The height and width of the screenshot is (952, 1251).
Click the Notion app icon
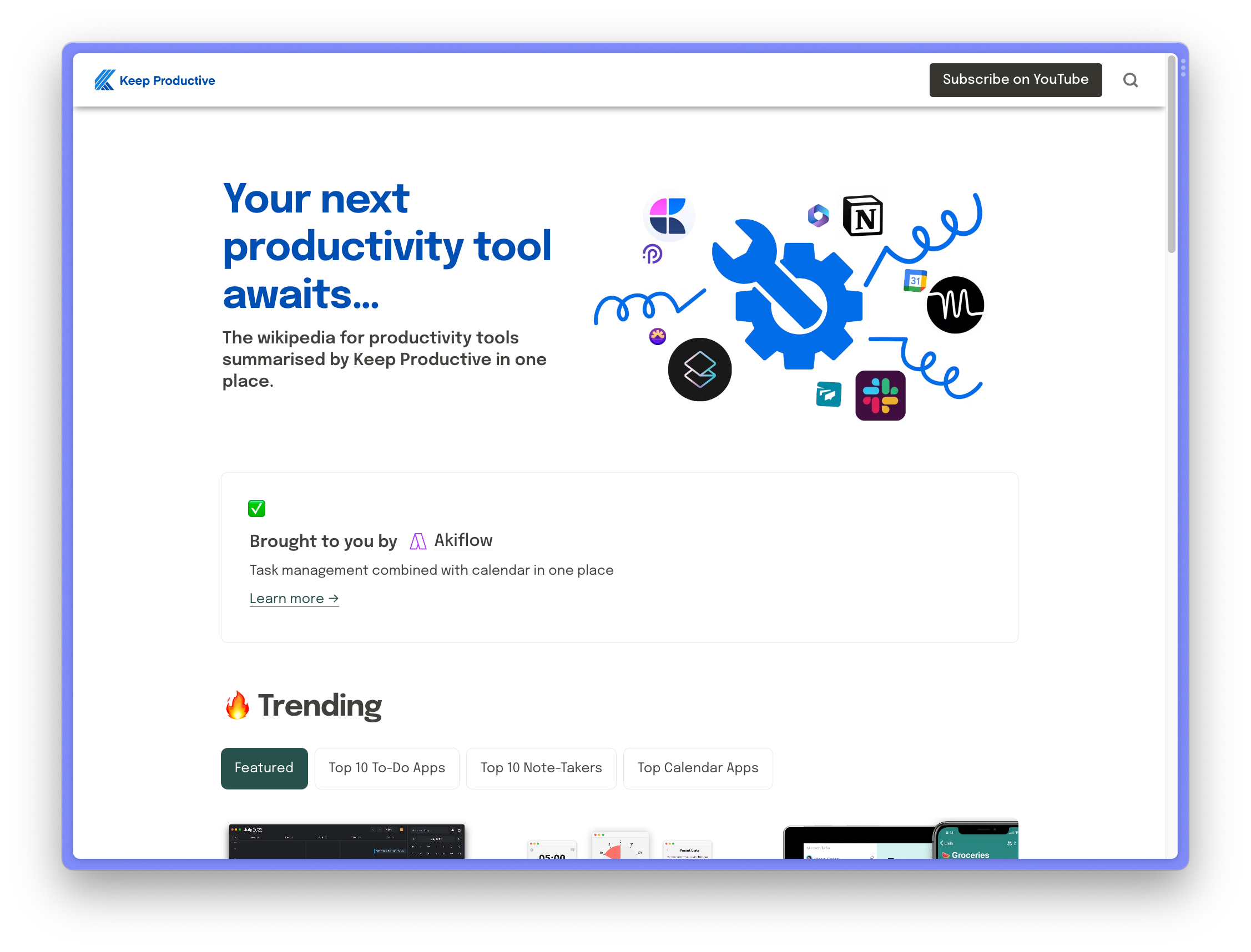click(x=862, y=216)
